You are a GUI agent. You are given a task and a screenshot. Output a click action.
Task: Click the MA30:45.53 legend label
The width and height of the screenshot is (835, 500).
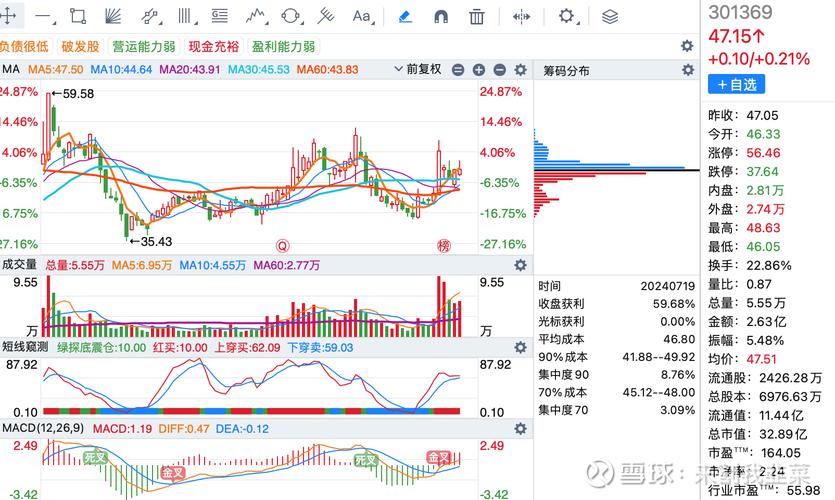coord(258,70)
